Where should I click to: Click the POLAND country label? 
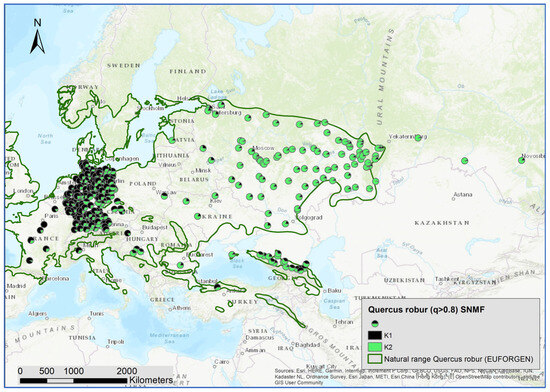[143, 184]
